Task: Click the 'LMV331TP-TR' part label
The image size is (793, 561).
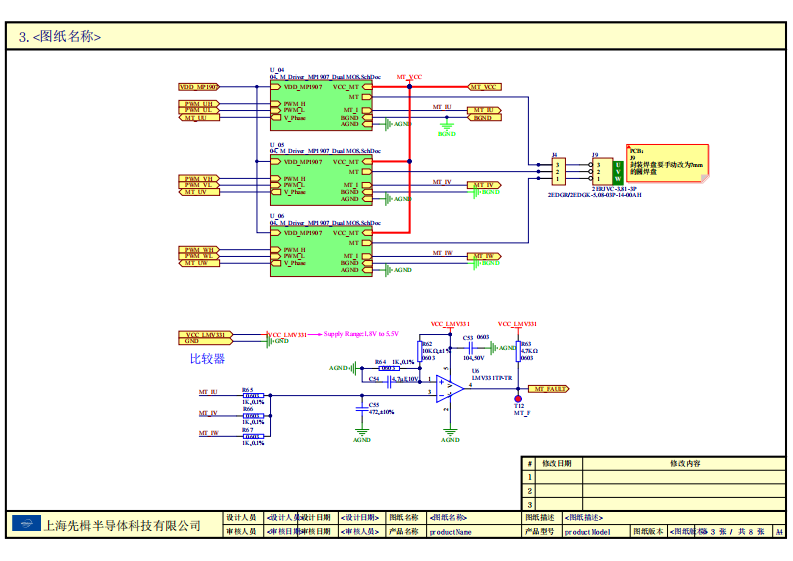Action: (x=492, y=378)
